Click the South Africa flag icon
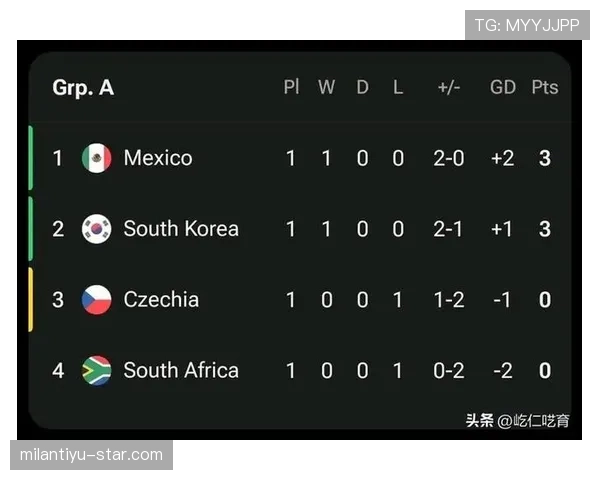 (x=96, y=371)
